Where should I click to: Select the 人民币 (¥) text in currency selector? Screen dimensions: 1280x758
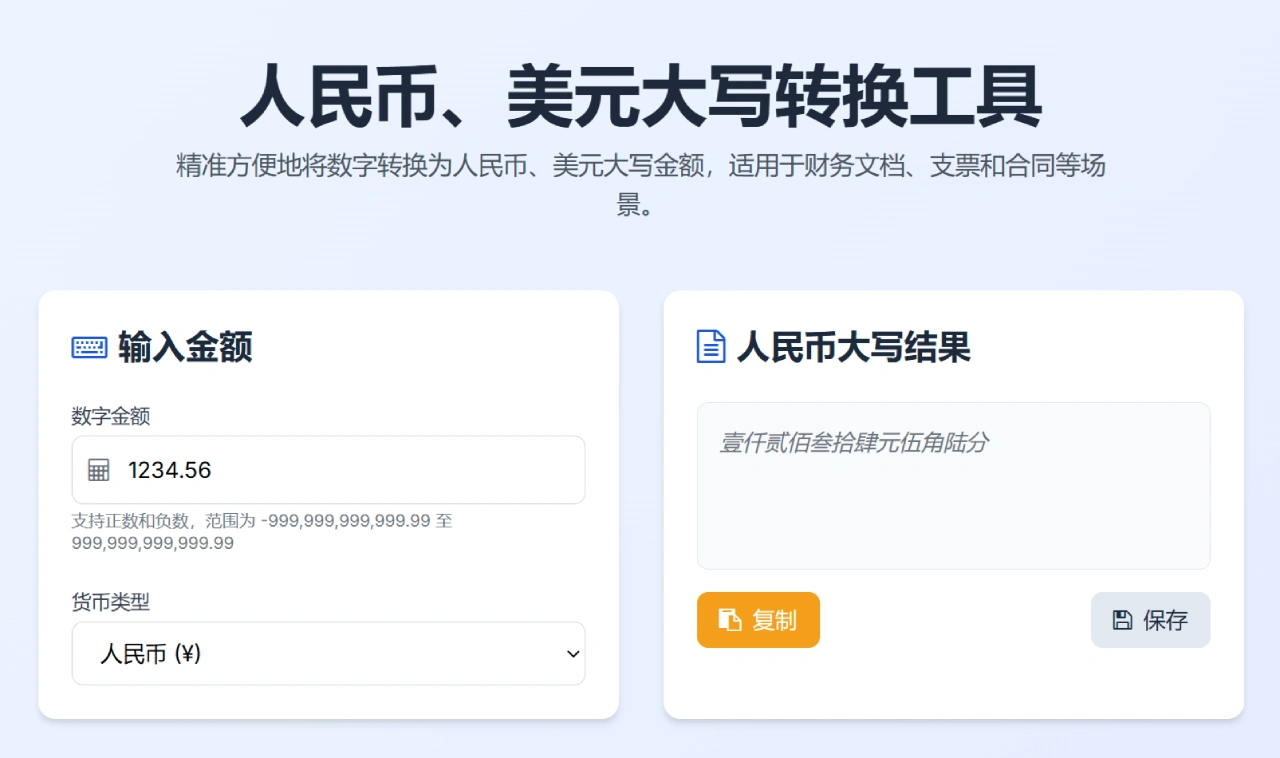point(151,654)
